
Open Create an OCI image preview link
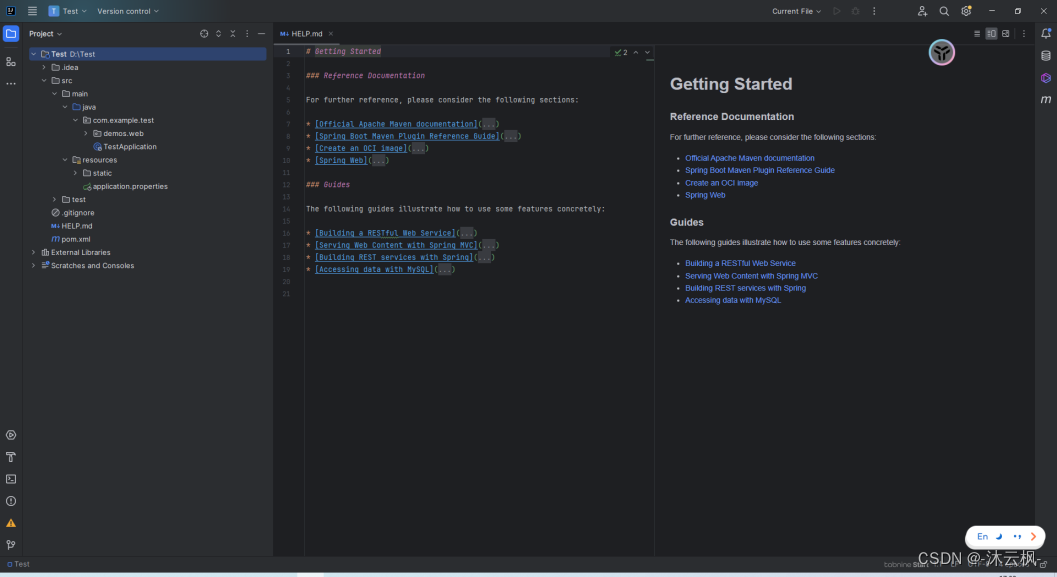(x=721, y=183)
